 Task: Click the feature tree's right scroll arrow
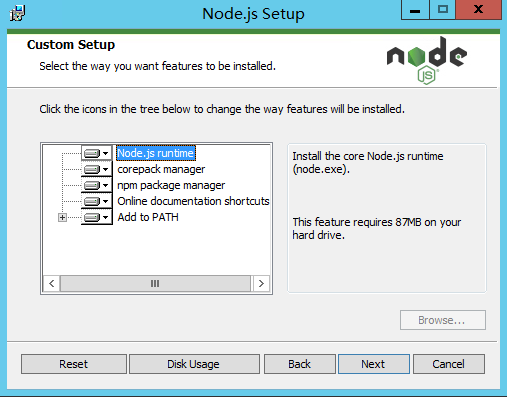pyautogui.click(x=261, y=284)
